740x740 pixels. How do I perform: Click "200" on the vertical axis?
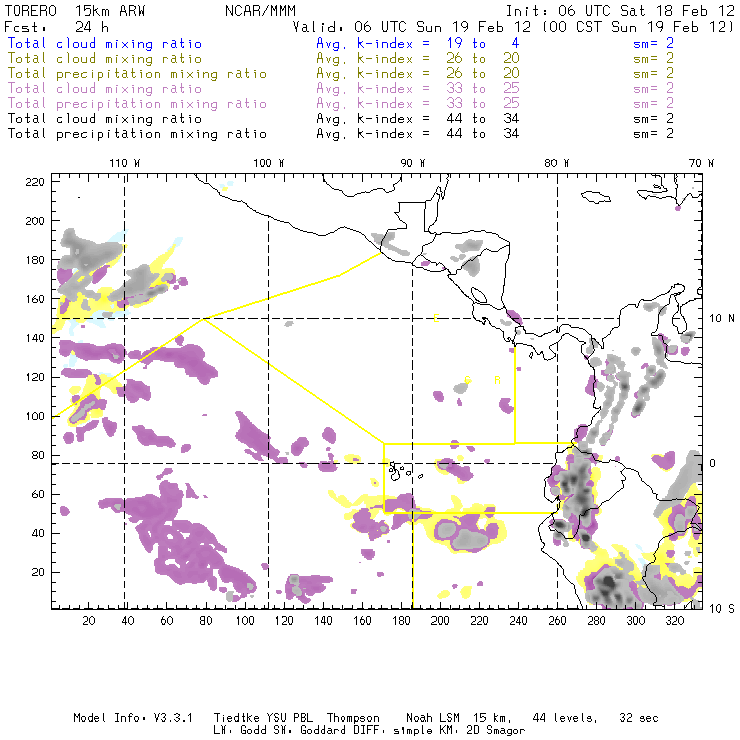coord(35,221)
